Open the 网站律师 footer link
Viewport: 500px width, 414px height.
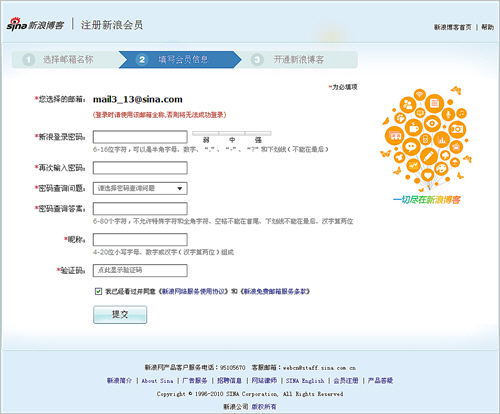[264, 380]
